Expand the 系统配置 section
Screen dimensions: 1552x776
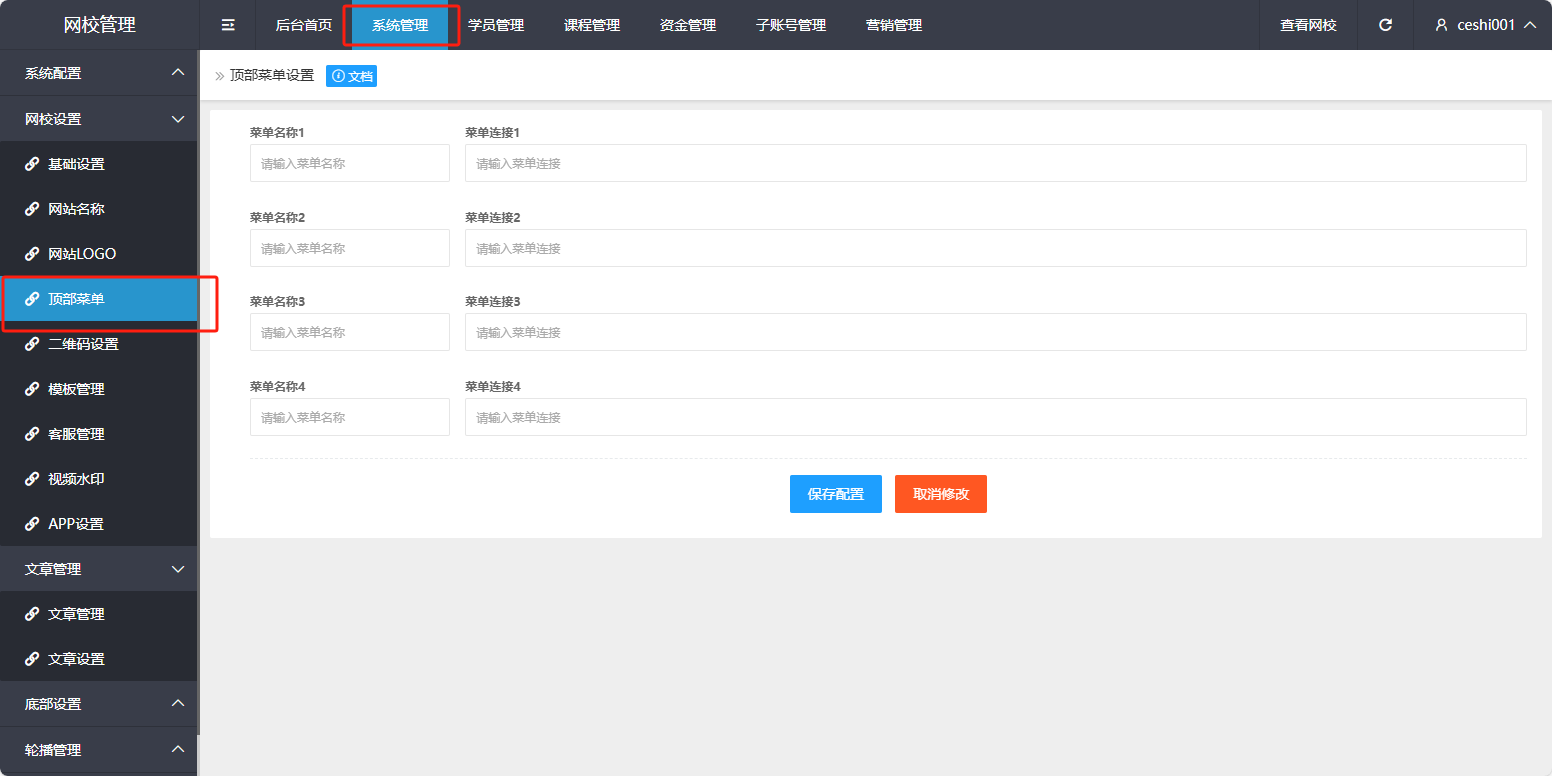click(99, 73)
